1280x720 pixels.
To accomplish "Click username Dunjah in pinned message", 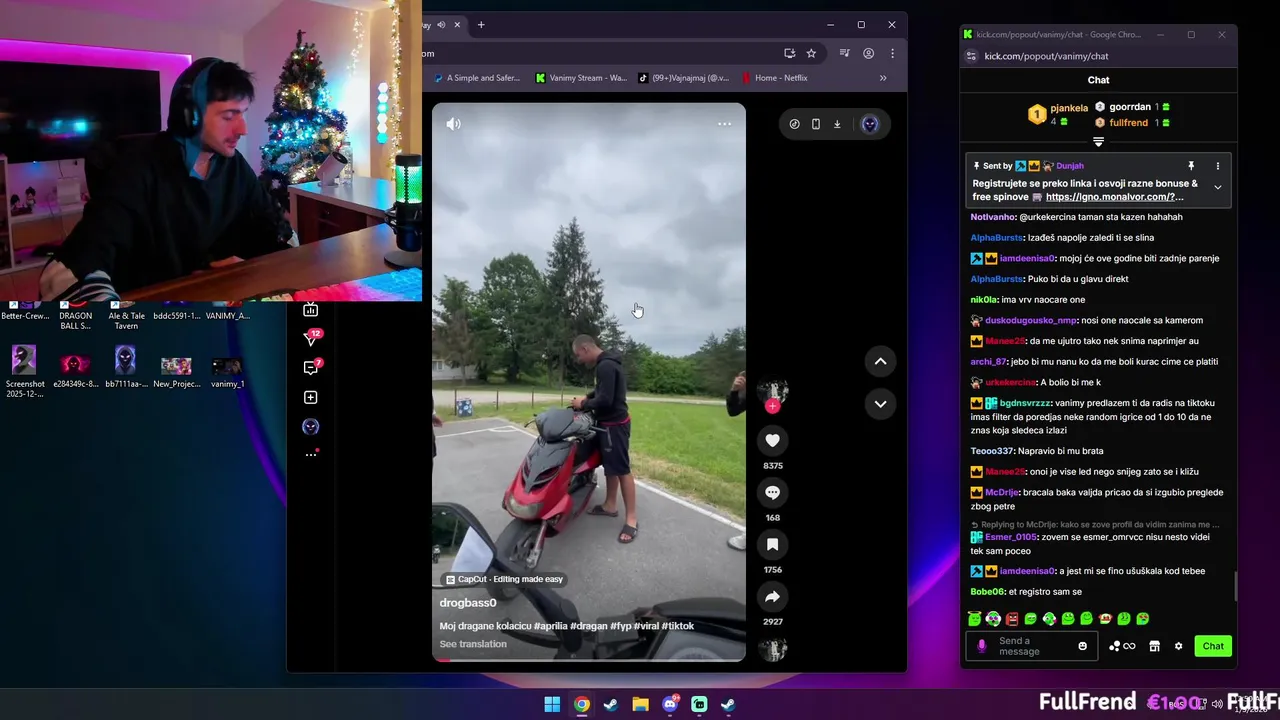I will pos(1070,166).
